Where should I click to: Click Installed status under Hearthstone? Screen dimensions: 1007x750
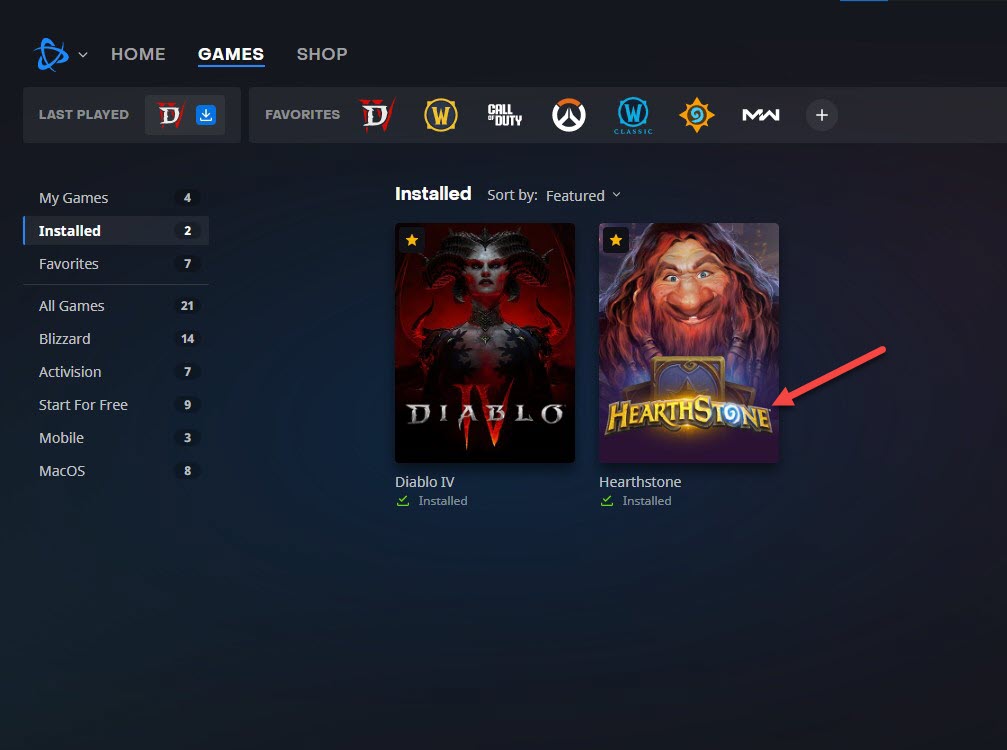[x=647, y=501]
